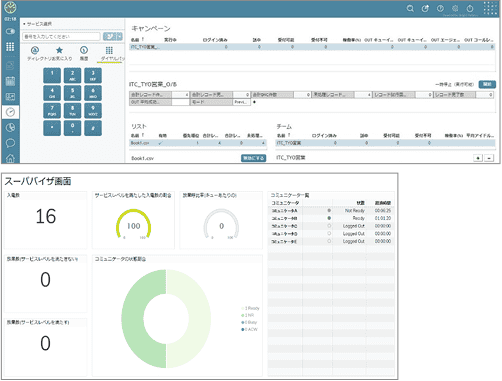Open the dropdown arrow on the call button
The height and width of the screenshot is (381, 502).
tap(119, 36)
